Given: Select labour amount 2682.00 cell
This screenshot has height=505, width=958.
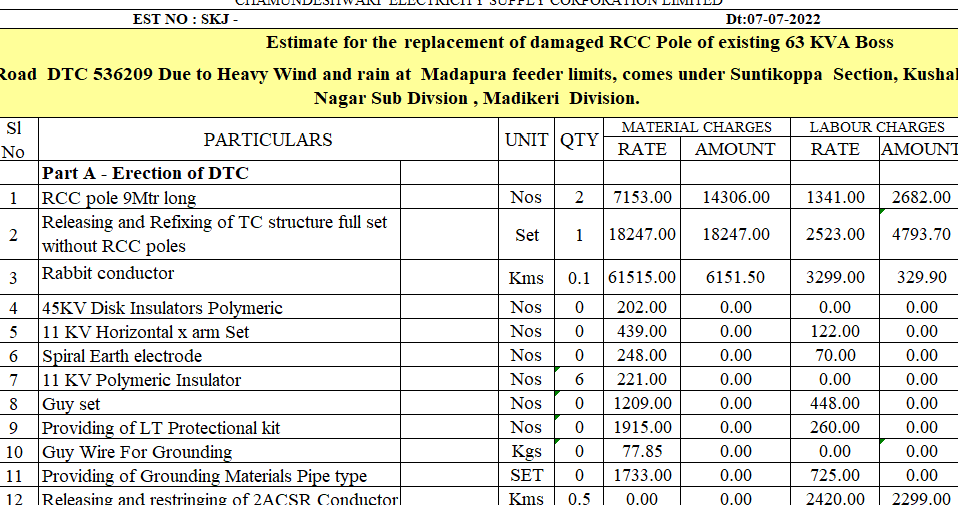Looking at the screenshot, I should (920, 197).
